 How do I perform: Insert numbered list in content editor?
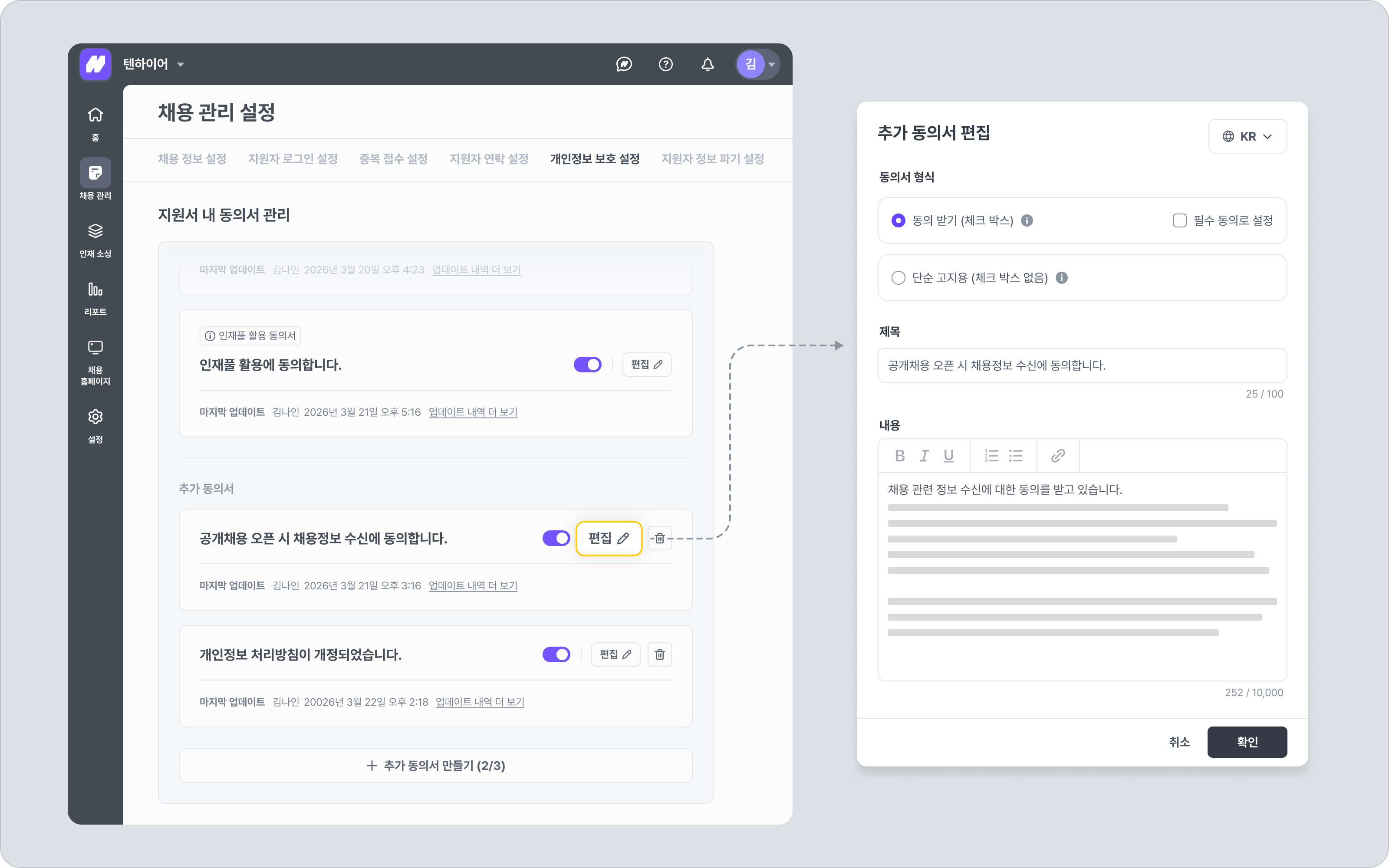point(991,456)
